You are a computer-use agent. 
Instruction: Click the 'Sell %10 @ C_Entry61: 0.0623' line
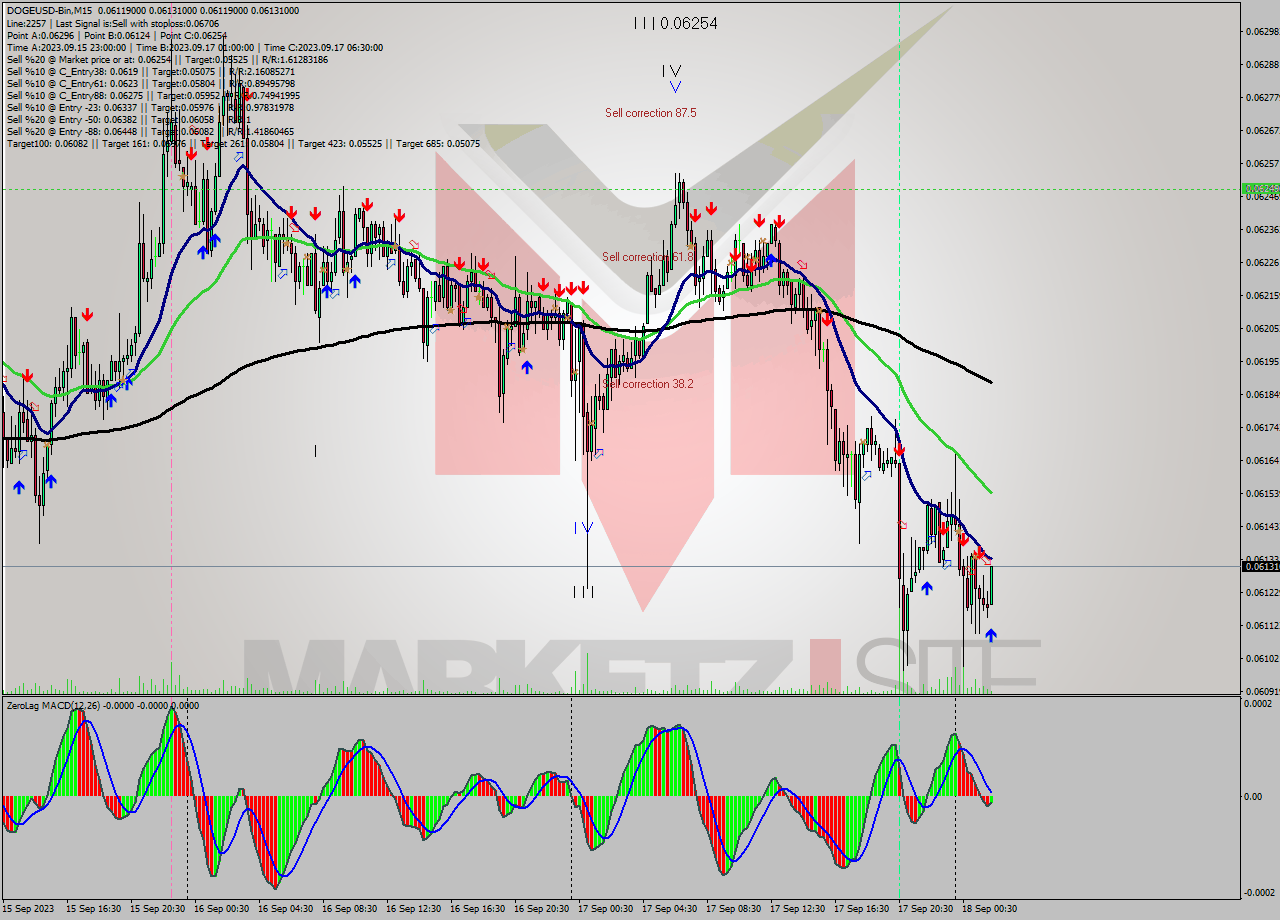click(x=150, y=83)
